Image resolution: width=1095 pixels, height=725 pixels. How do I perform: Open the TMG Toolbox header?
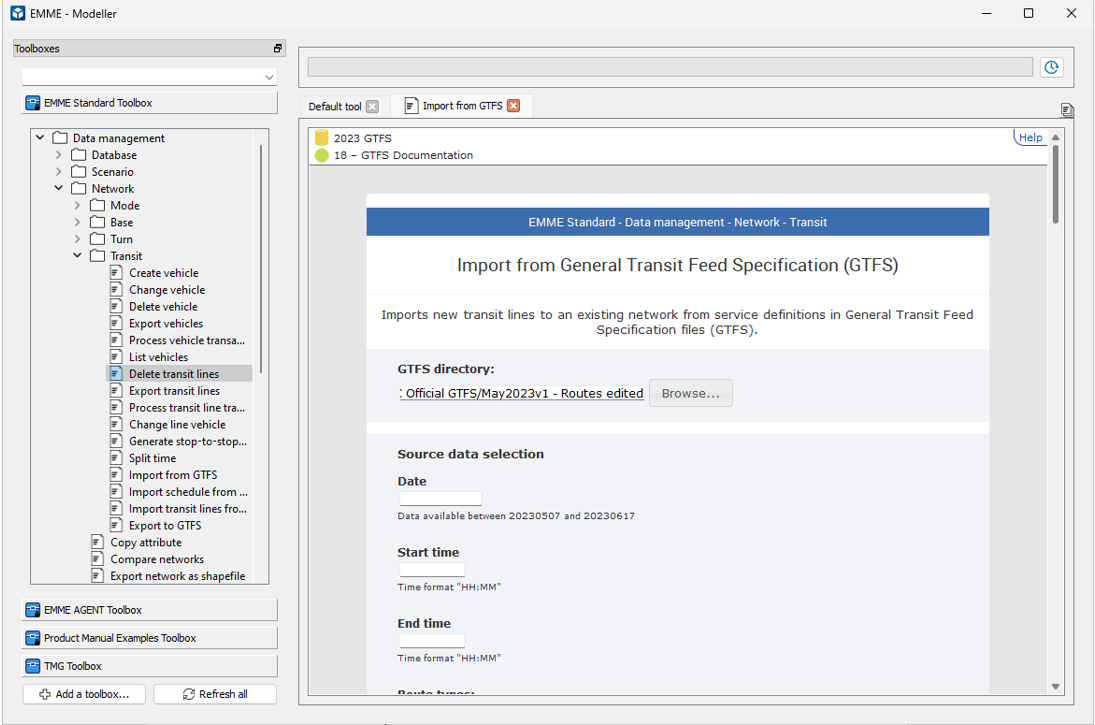pos(150,666)
